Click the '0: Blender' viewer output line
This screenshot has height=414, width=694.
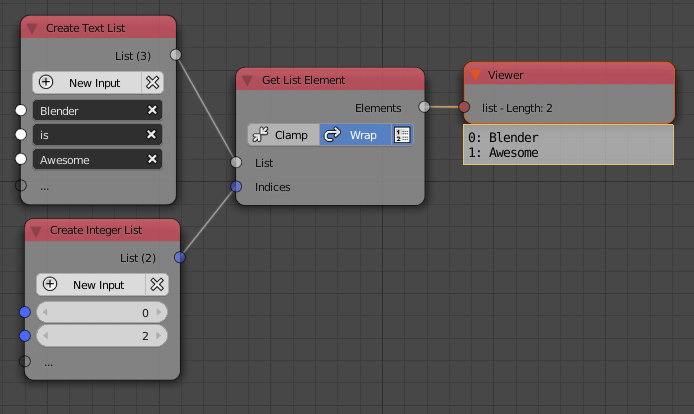[x=503, y=138]
